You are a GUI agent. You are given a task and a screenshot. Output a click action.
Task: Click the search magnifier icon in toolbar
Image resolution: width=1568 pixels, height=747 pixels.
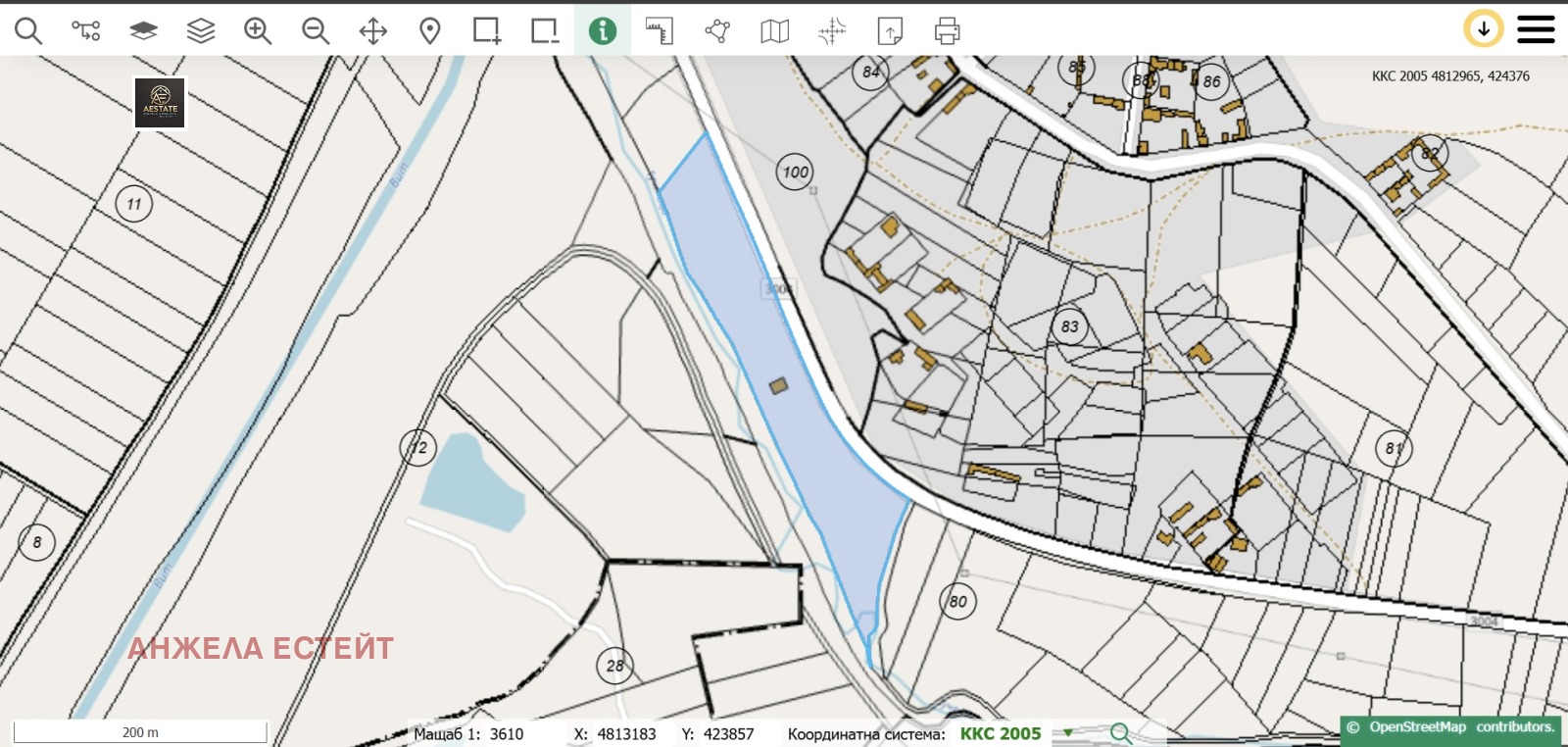point(28,31)
